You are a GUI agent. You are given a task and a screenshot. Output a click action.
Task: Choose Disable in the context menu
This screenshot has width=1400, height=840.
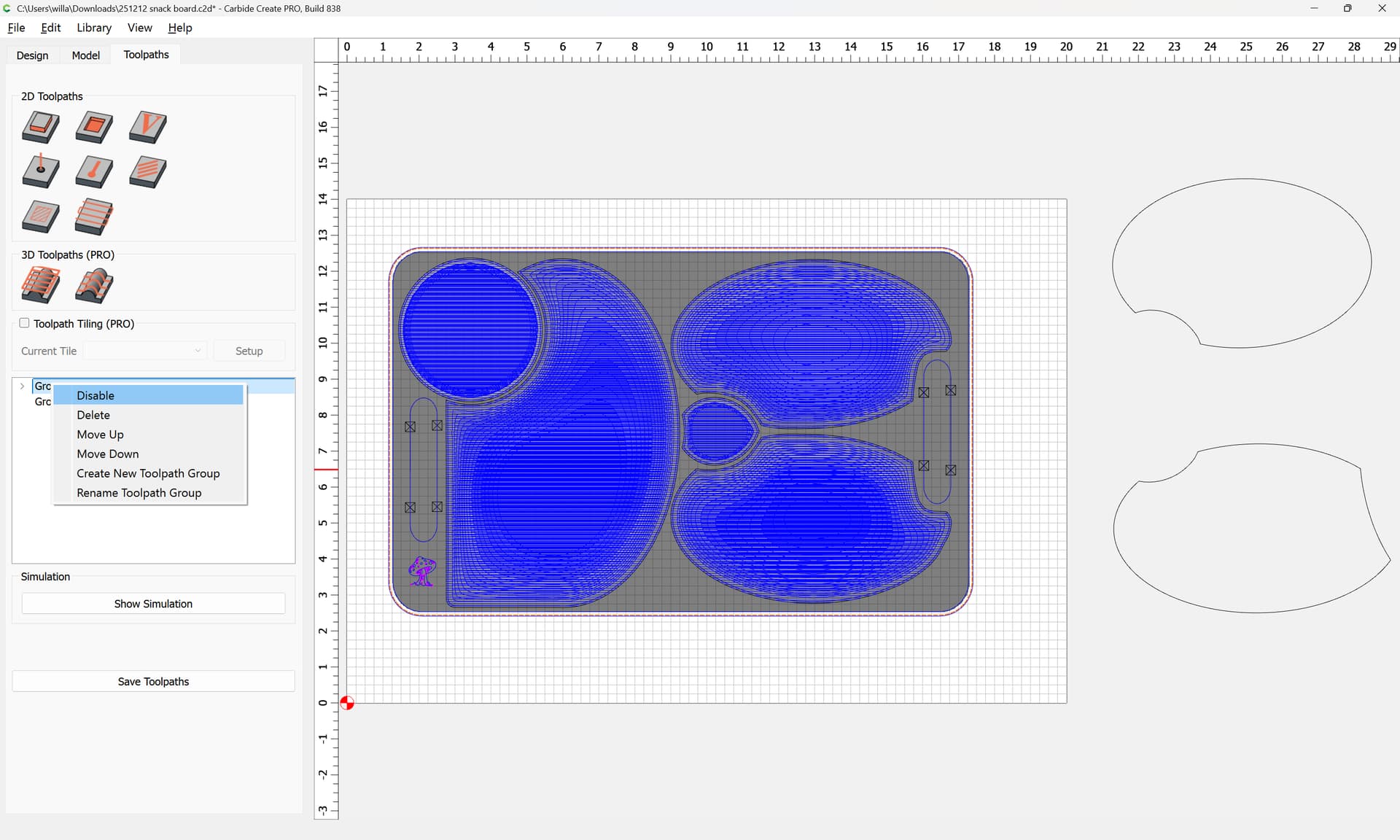point(96,395)
